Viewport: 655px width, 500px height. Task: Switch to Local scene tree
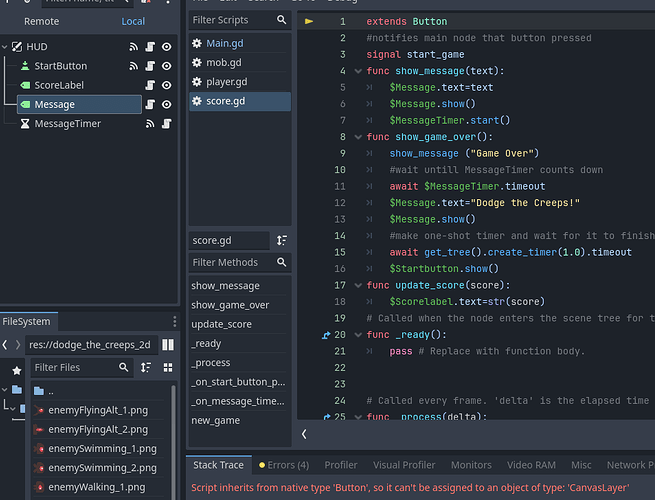point(133,21)
